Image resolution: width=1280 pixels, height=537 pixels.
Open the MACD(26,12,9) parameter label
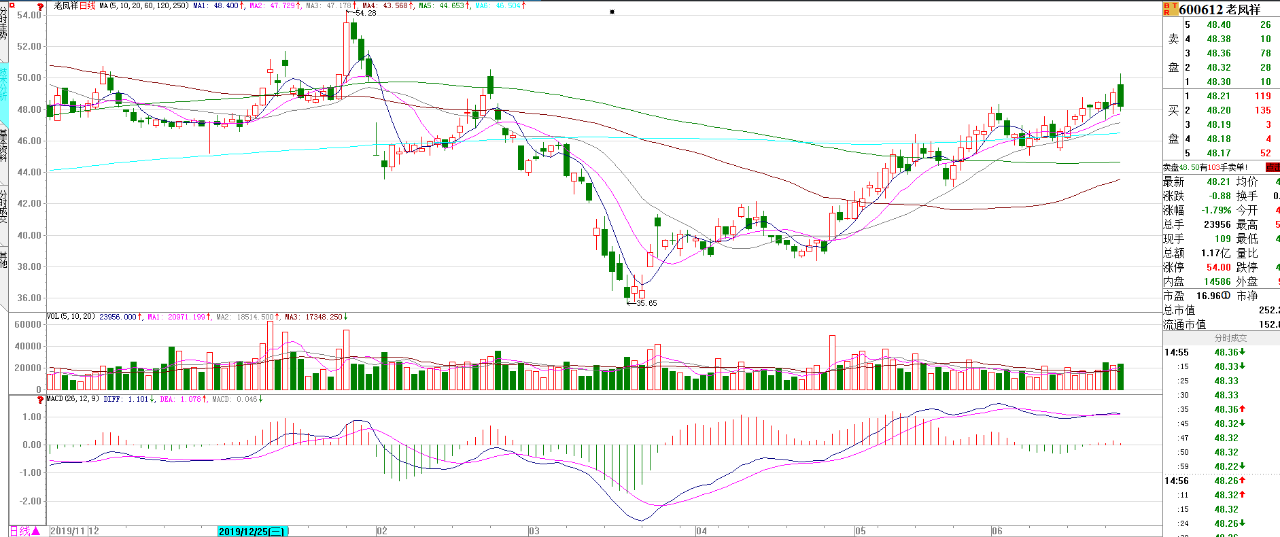tap(72, 398)
